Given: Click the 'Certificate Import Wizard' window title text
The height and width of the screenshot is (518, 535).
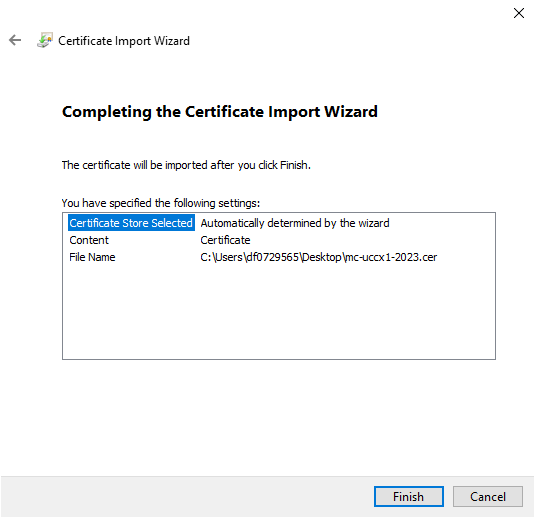Looking at the screenshot, I should point(124,41).
